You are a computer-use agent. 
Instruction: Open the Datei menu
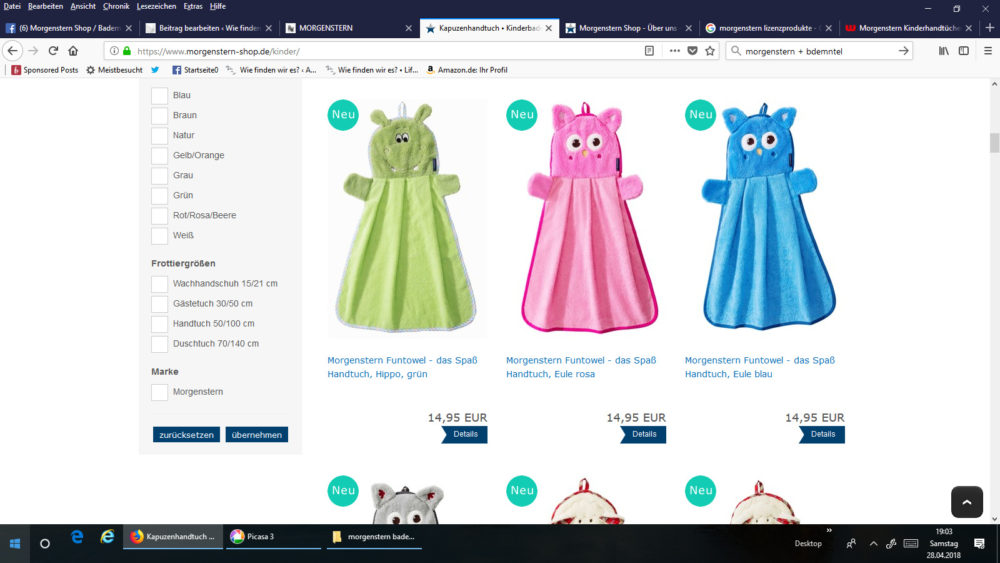pos(12,6)
